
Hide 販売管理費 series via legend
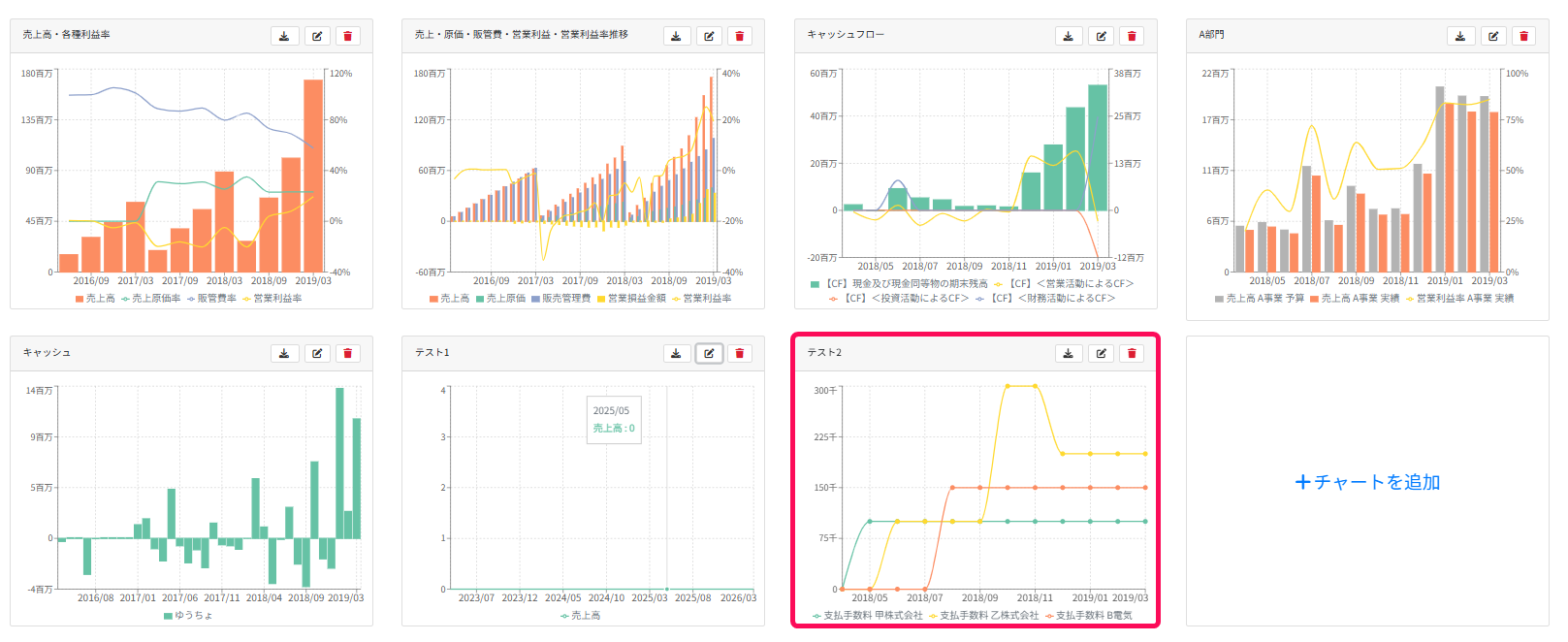pos(560,299)
